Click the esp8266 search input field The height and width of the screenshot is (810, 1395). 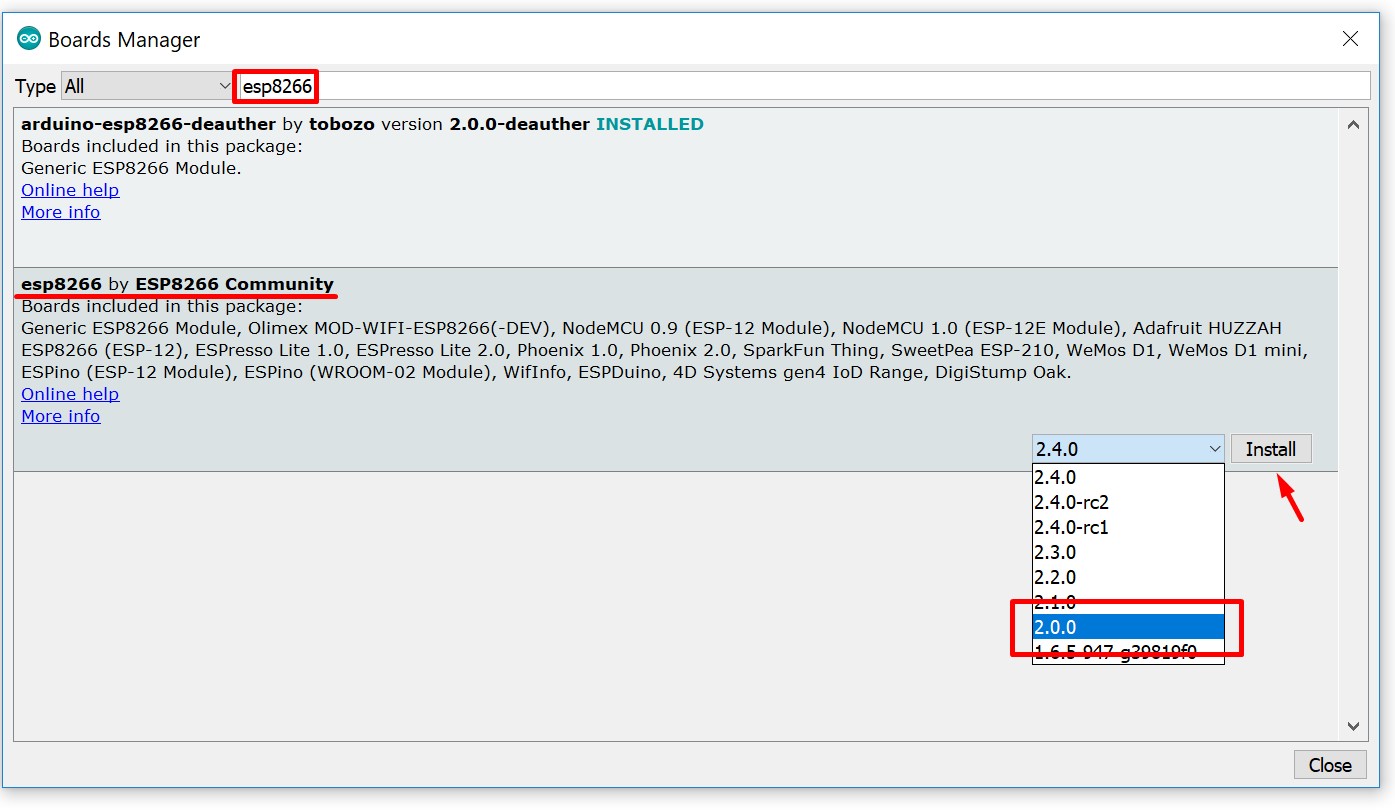tap(803, 86)
